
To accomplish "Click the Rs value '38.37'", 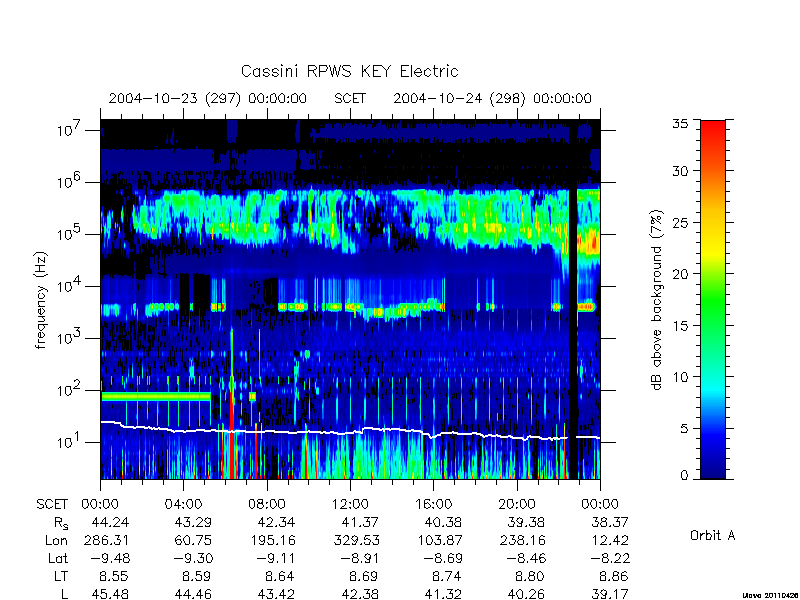I will (610, 522).
